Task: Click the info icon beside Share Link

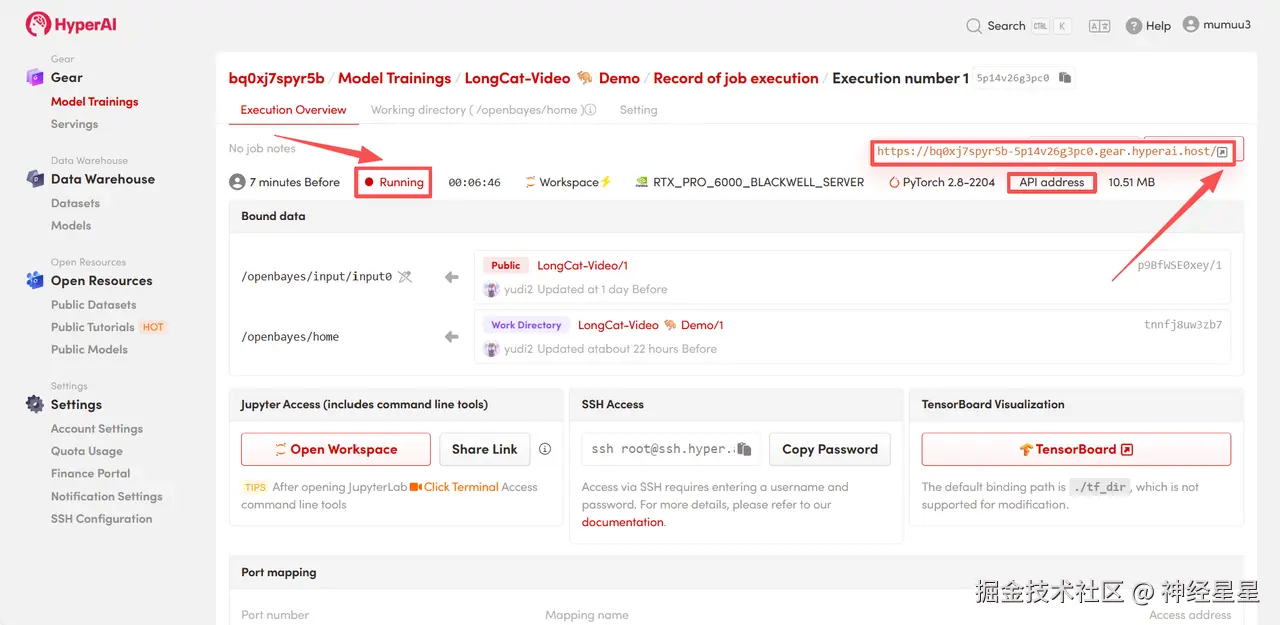Action: coord(545,449)
